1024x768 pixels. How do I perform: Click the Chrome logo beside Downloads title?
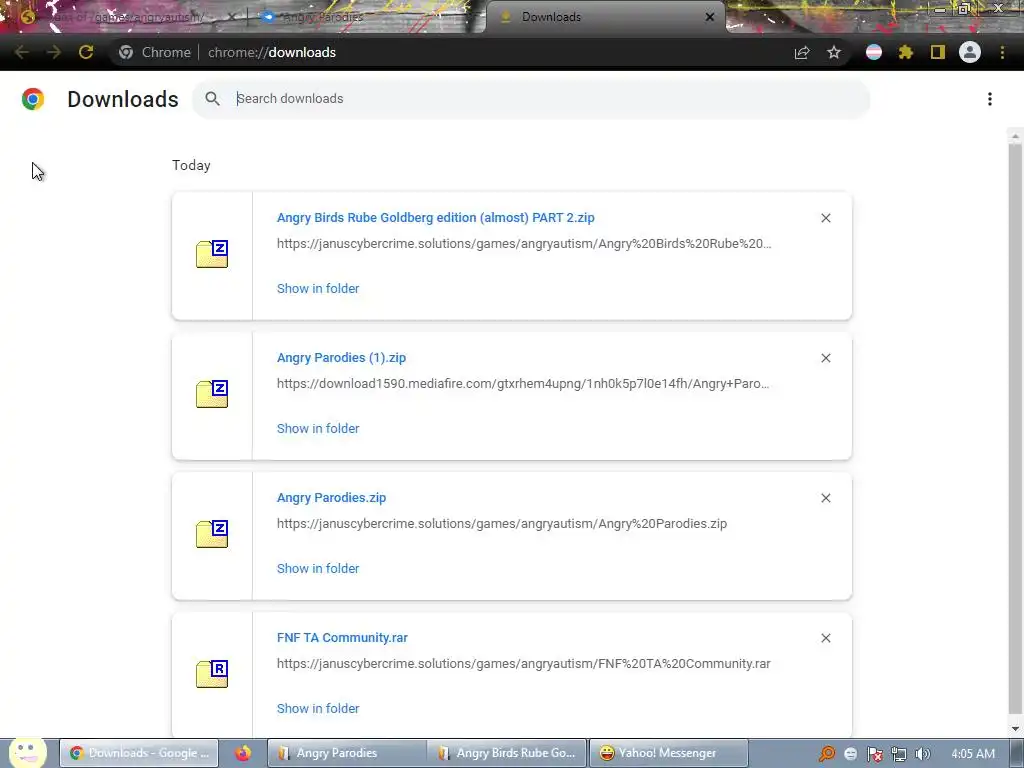33,99
